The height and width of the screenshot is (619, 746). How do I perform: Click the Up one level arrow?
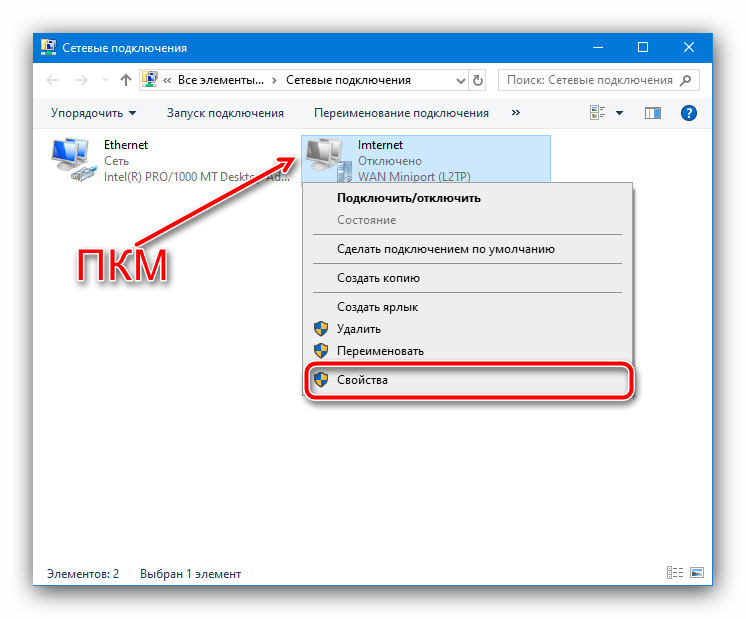(126, 80)
